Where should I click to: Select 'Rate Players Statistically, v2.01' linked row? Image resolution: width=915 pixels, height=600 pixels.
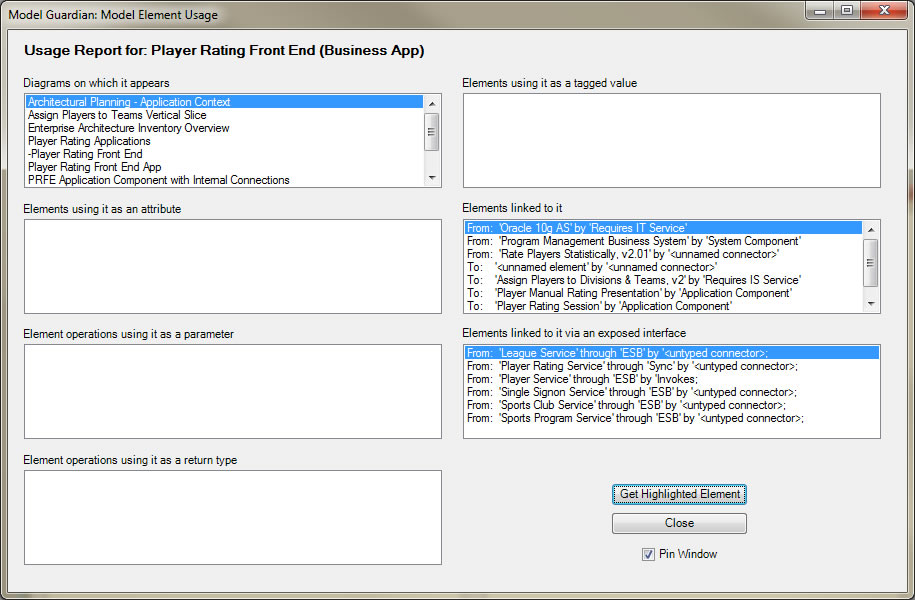coord(663,254)
